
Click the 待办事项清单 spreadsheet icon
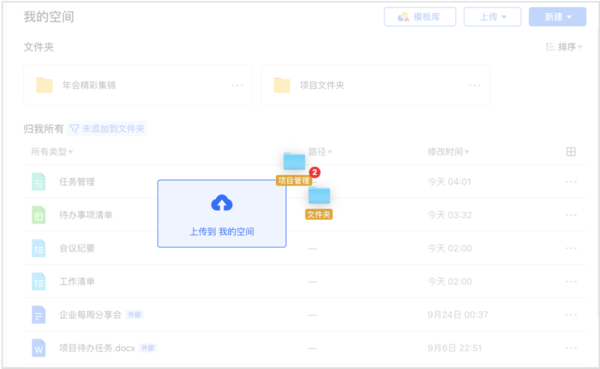coord(39,215)
